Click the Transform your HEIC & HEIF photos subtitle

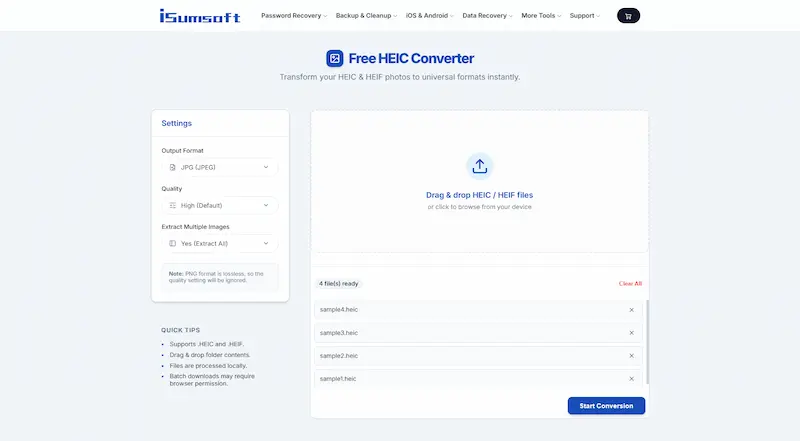[x=400, y=77]
